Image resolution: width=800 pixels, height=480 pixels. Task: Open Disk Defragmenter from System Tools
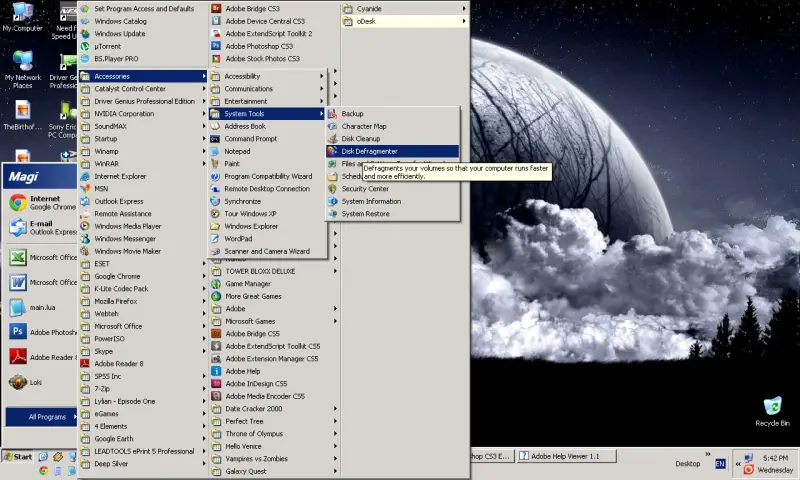tap(392, 151)
